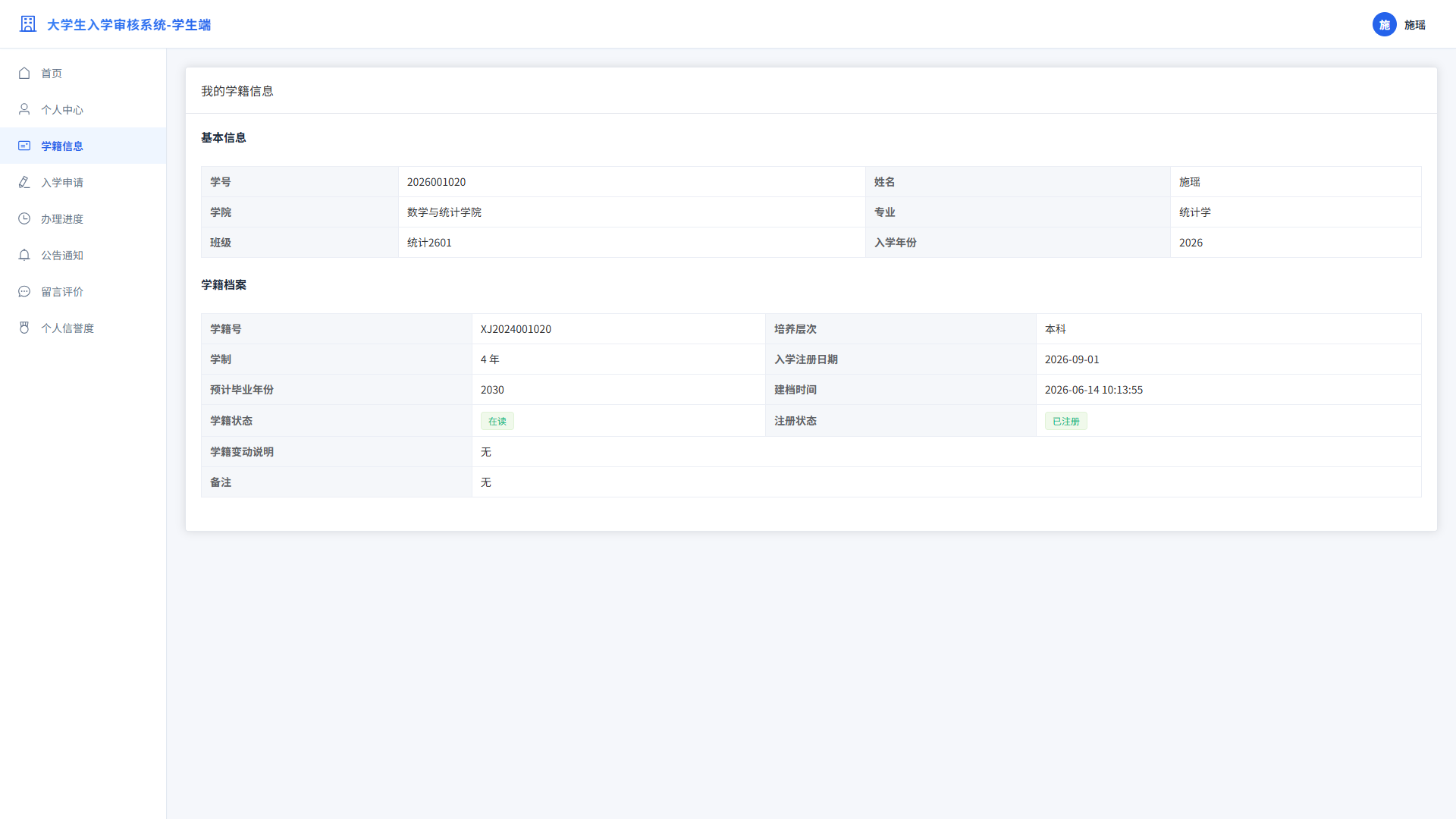
Task: Open 入学申请 page
Action: [x=83, y=182]
